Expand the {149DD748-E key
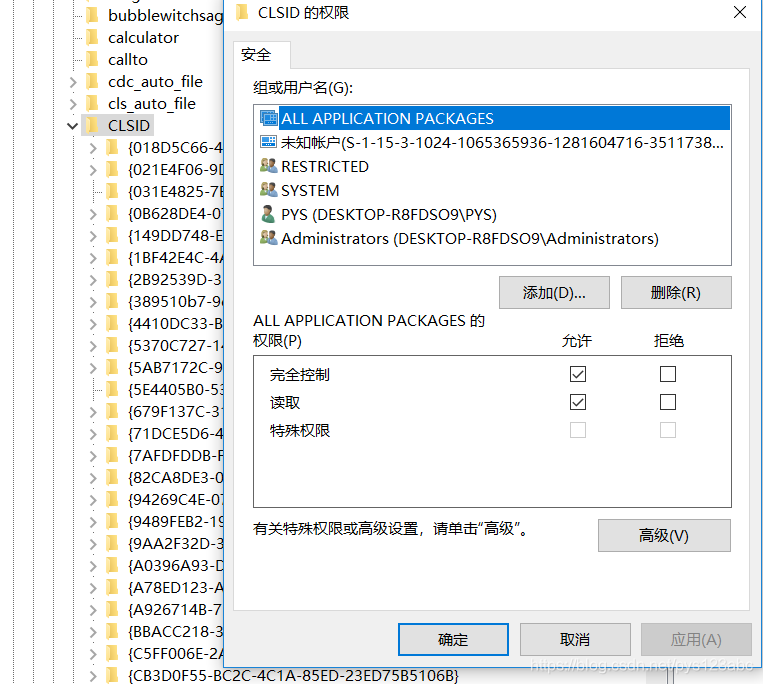Image resolution: width=763 pixels, height=684 pixels. click(93, 236)
